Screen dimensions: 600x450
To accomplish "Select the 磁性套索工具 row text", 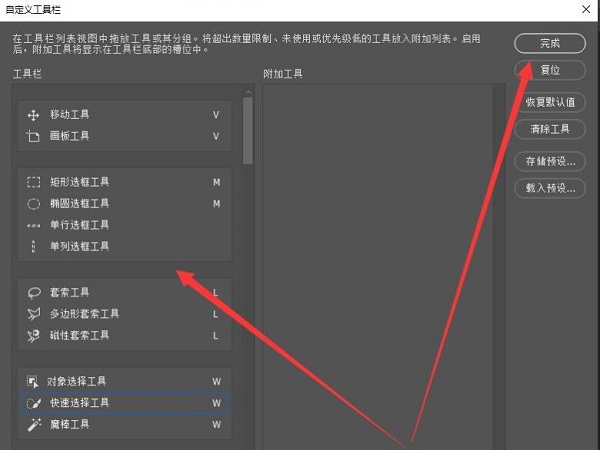I will pos(80,335).
